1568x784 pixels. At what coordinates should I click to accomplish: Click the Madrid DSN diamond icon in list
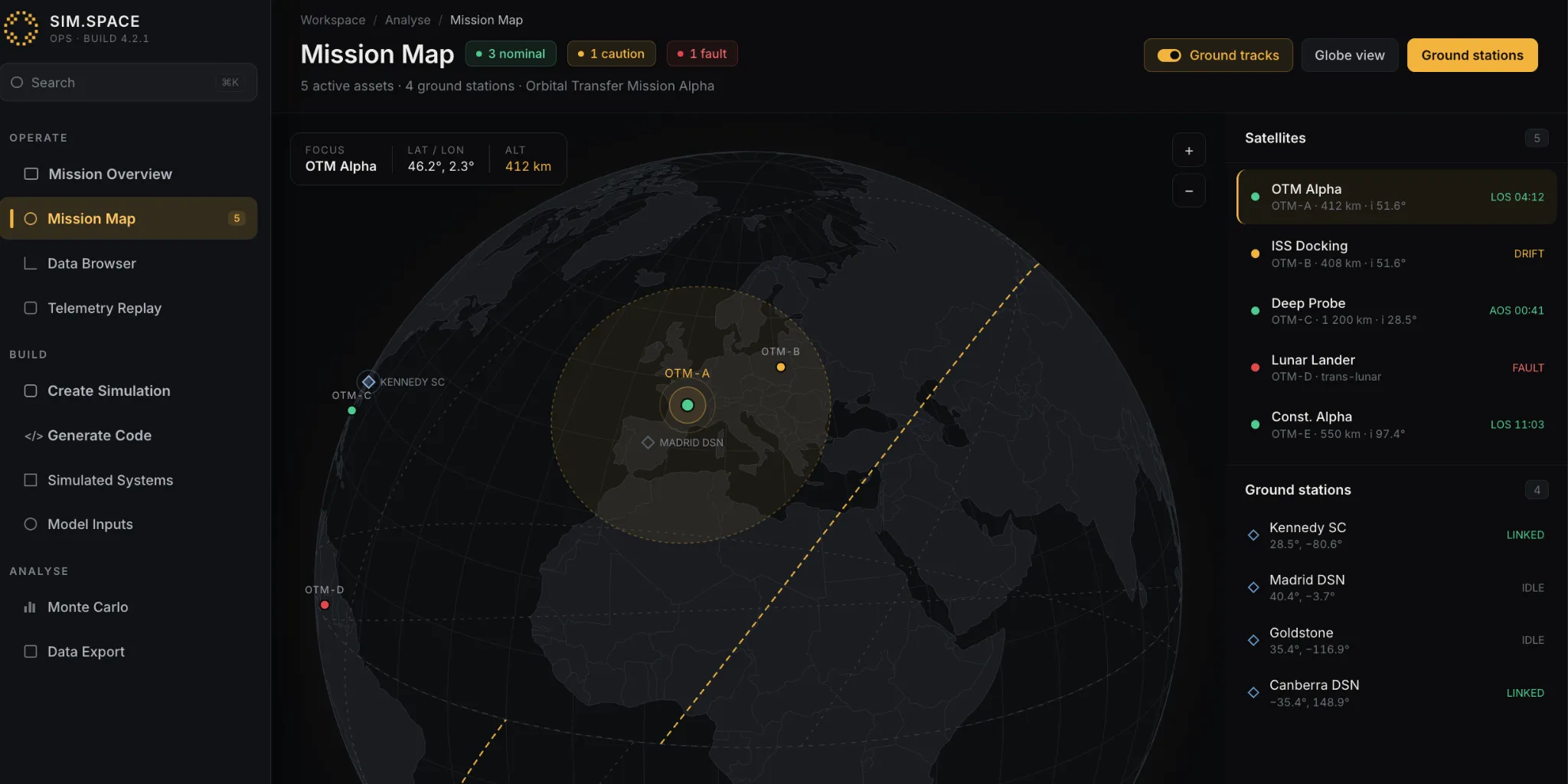click(x=1253, y=588)
